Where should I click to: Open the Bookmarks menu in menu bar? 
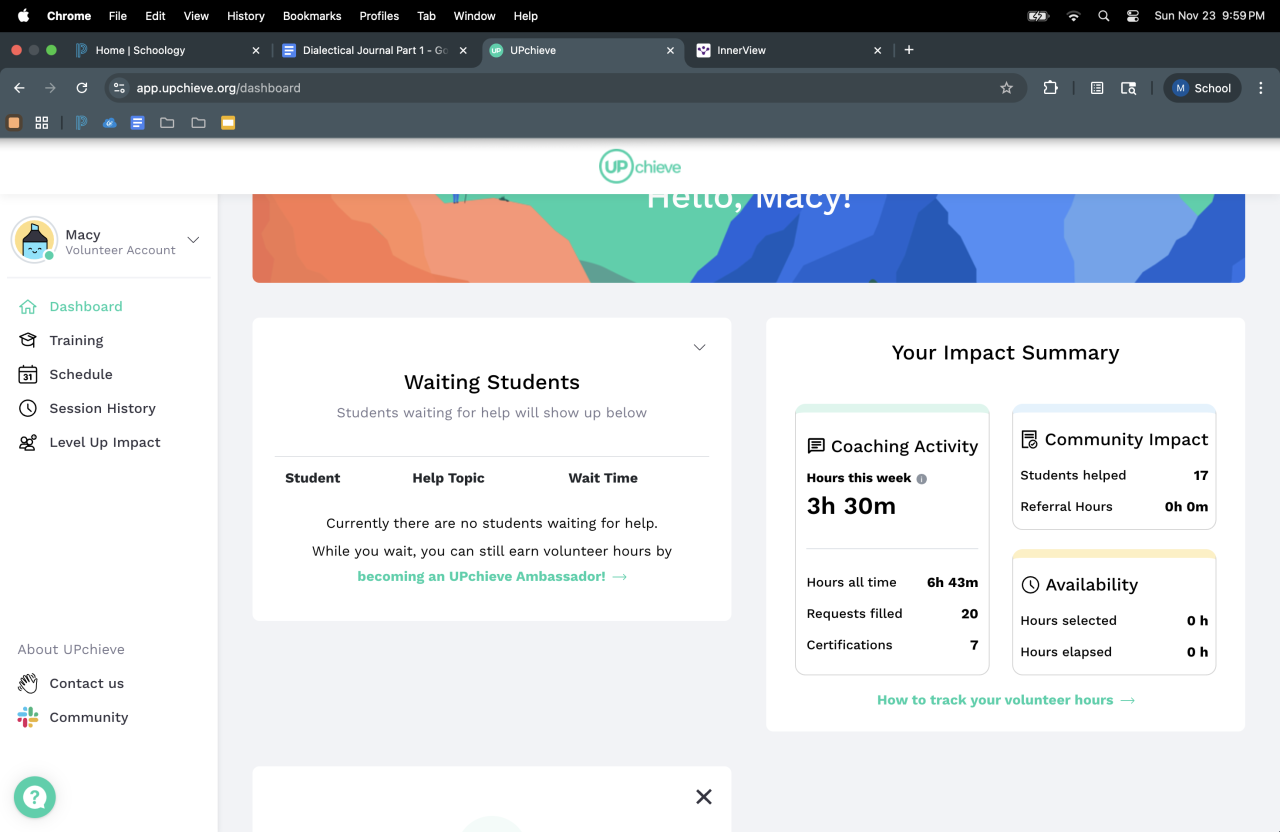[312, 16]
